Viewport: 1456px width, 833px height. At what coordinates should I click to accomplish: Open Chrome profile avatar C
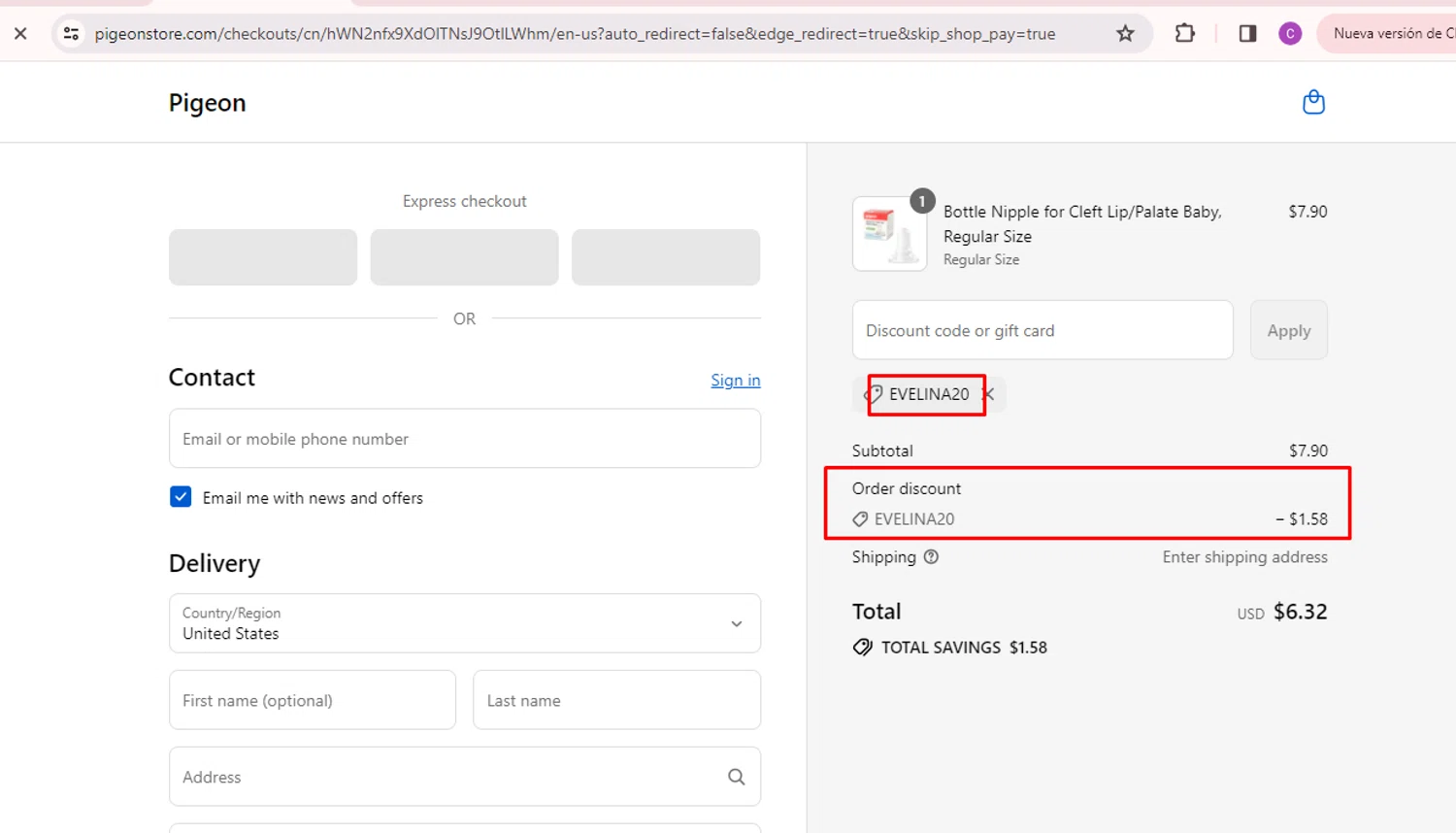pos(1290,34)
